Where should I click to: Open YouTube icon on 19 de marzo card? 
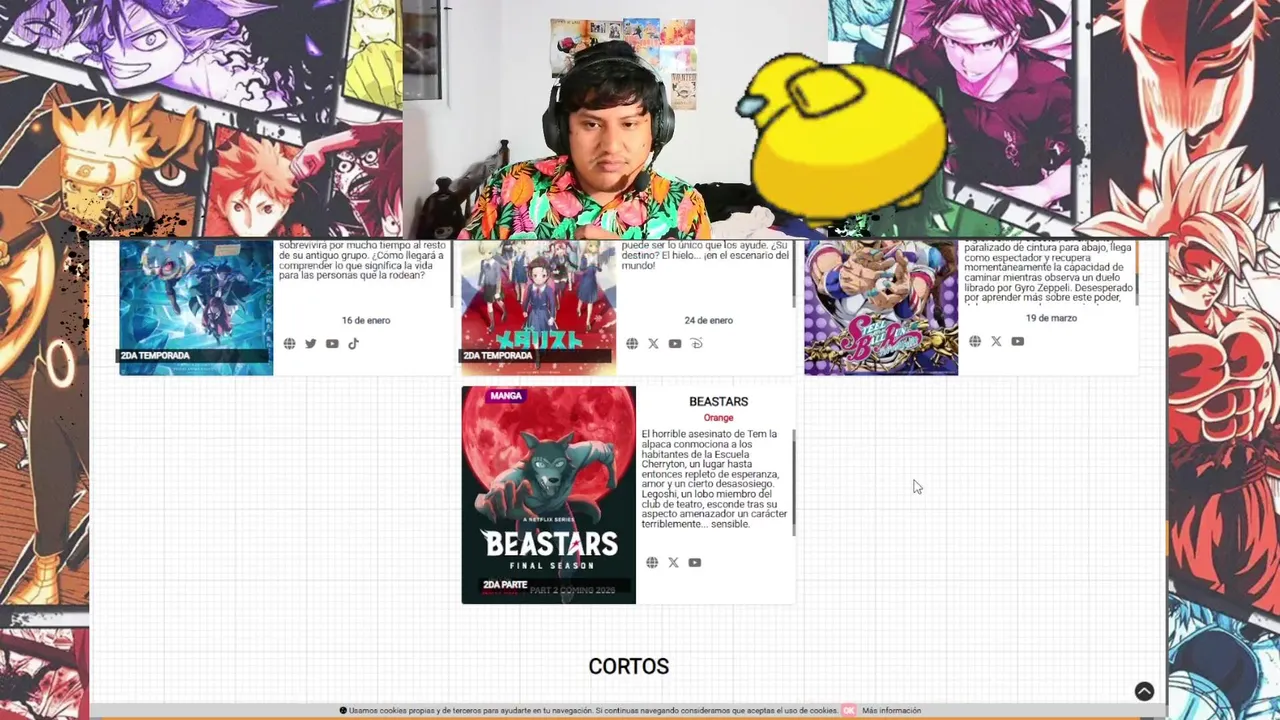1017,342
